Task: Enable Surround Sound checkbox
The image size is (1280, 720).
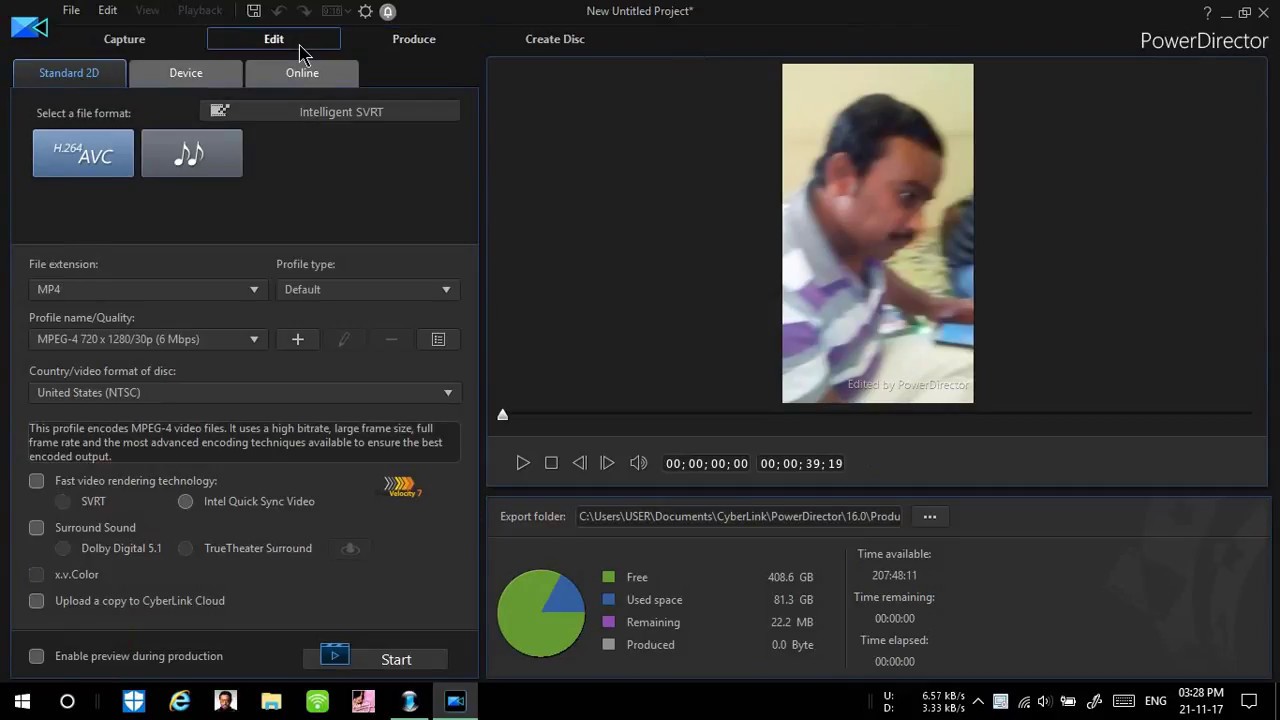Action: tap(37, 527)
